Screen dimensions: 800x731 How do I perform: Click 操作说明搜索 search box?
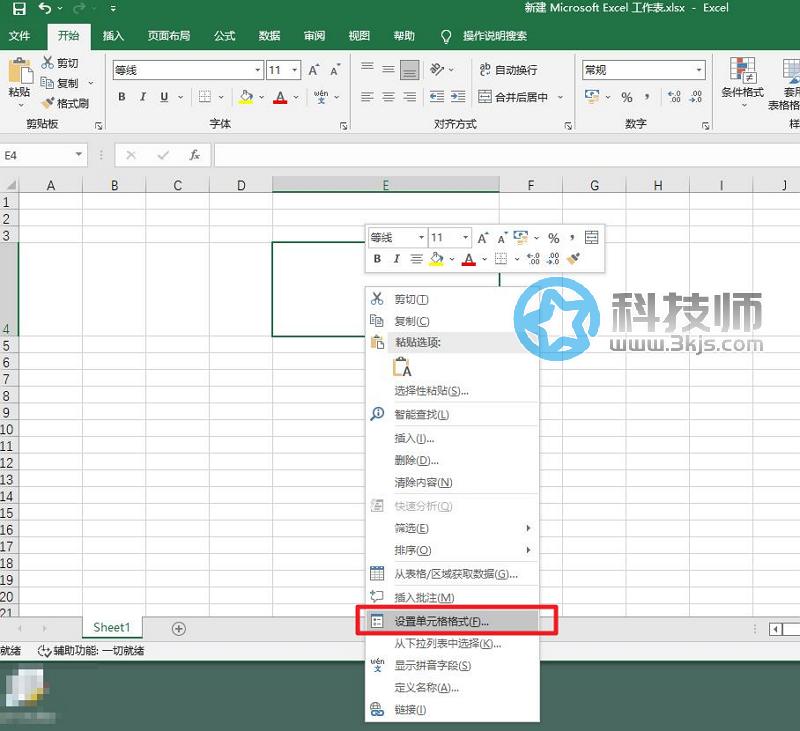coord(494,36)
